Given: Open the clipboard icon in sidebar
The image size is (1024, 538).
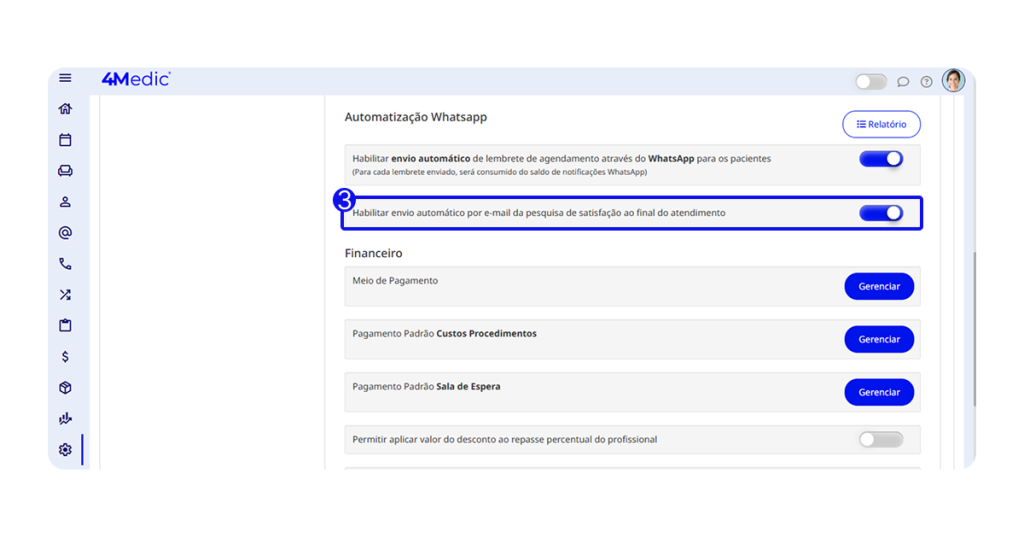Looking at the screenshot, I should [65, 326].
